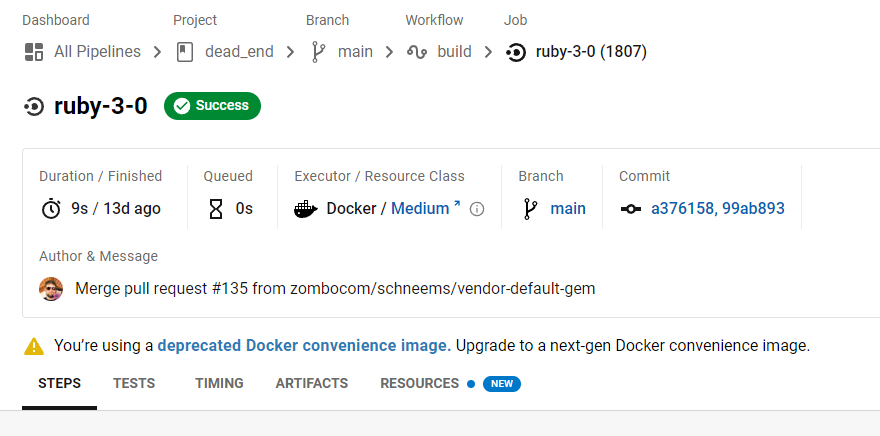Follow the deprecated Docker convenience image link
Image resolution: width=880 pixels, height=436 pixels.
302,346
